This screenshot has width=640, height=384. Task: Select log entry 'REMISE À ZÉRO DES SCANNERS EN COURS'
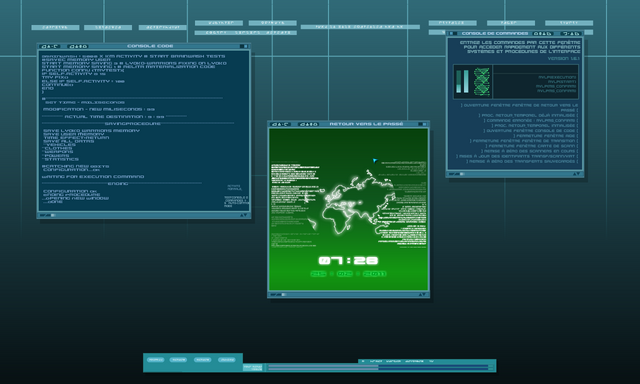[529, 151]
